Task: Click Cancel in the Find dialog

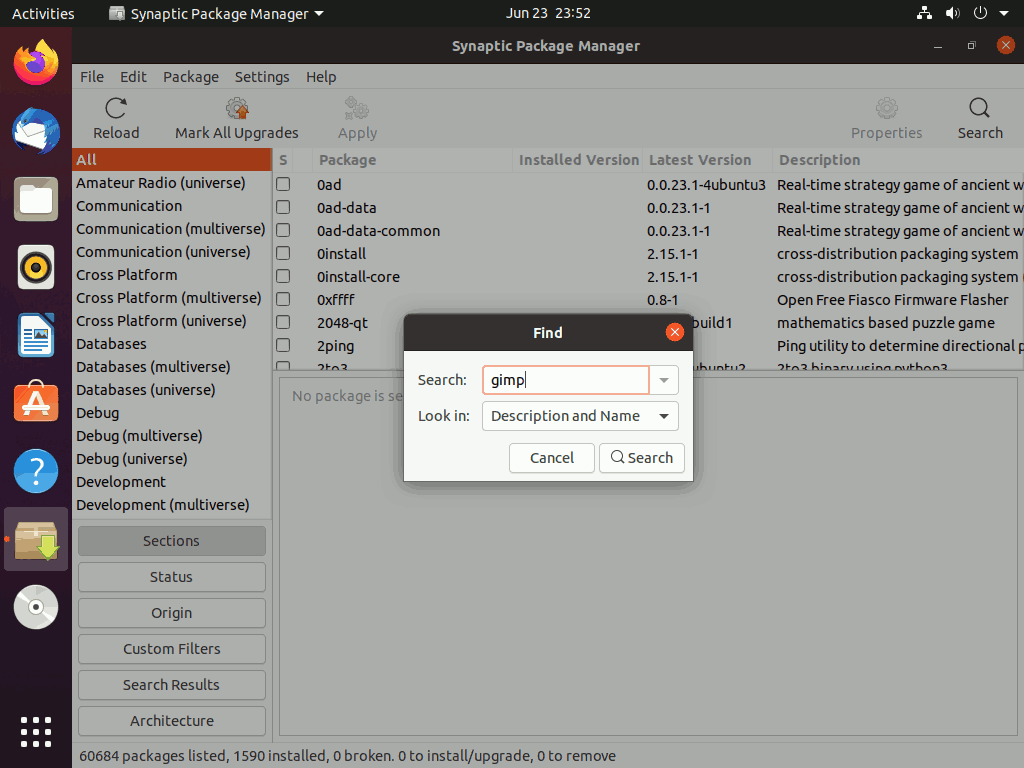Action: 552,458
